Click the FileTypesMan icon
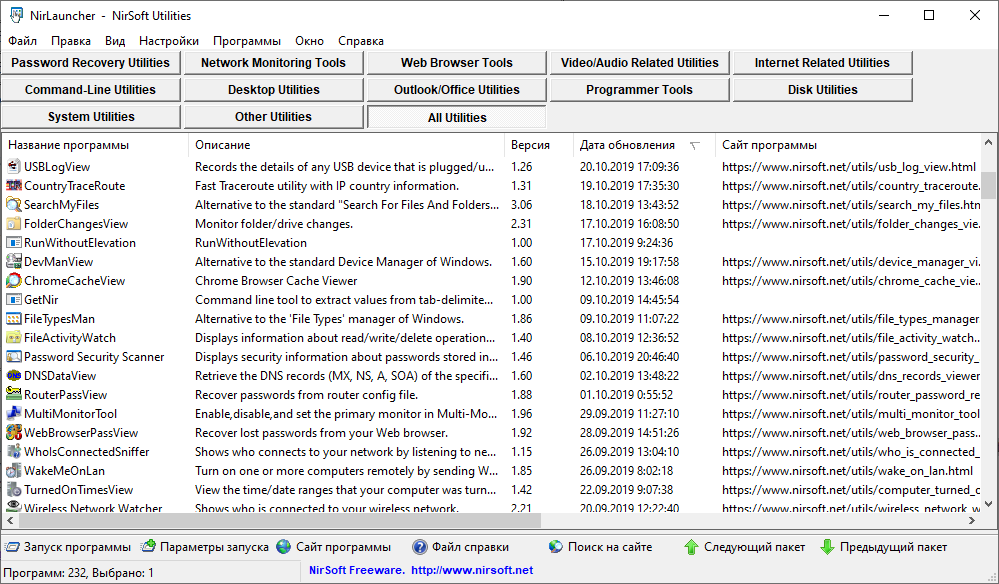This screenshot has height=584, width=999. click(x=13, y=319)
